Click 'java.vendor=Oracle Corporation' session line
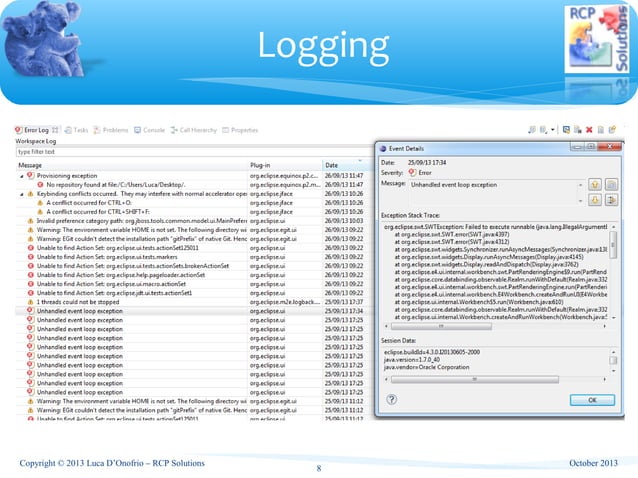The height and width of the screenshot is (478, 638). (x=426, y=367)
